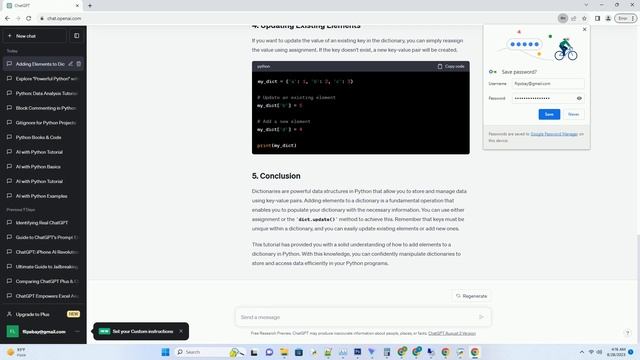
Task: Click the green account avatar in the sidebar
Action: pyautogui.click(x=12, y=331)
